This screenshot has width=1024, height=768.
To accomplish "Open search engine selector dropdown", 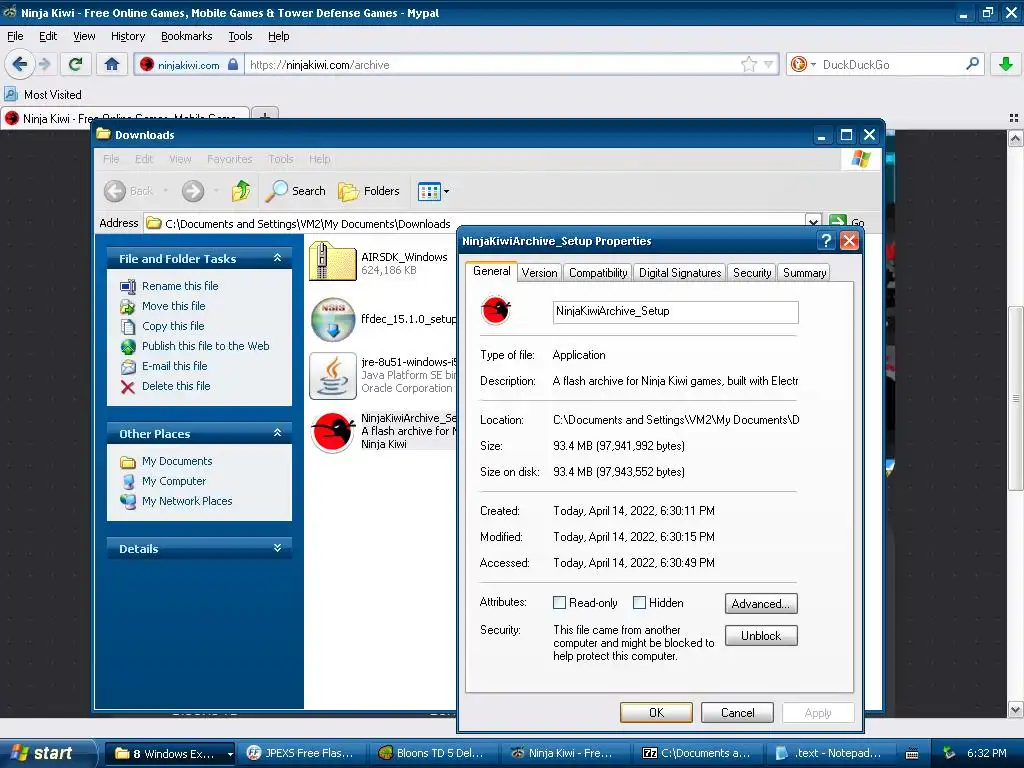I will tap(813, 64).
